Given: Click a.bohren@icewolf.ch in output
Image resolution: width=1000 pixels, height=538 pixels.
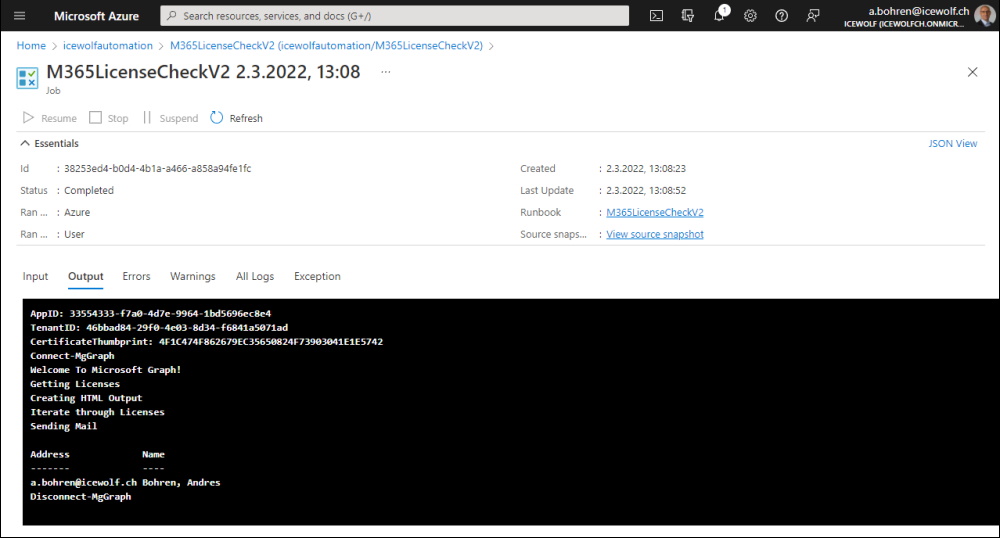Looking at the screenshot, I should (x=84, y=483).
